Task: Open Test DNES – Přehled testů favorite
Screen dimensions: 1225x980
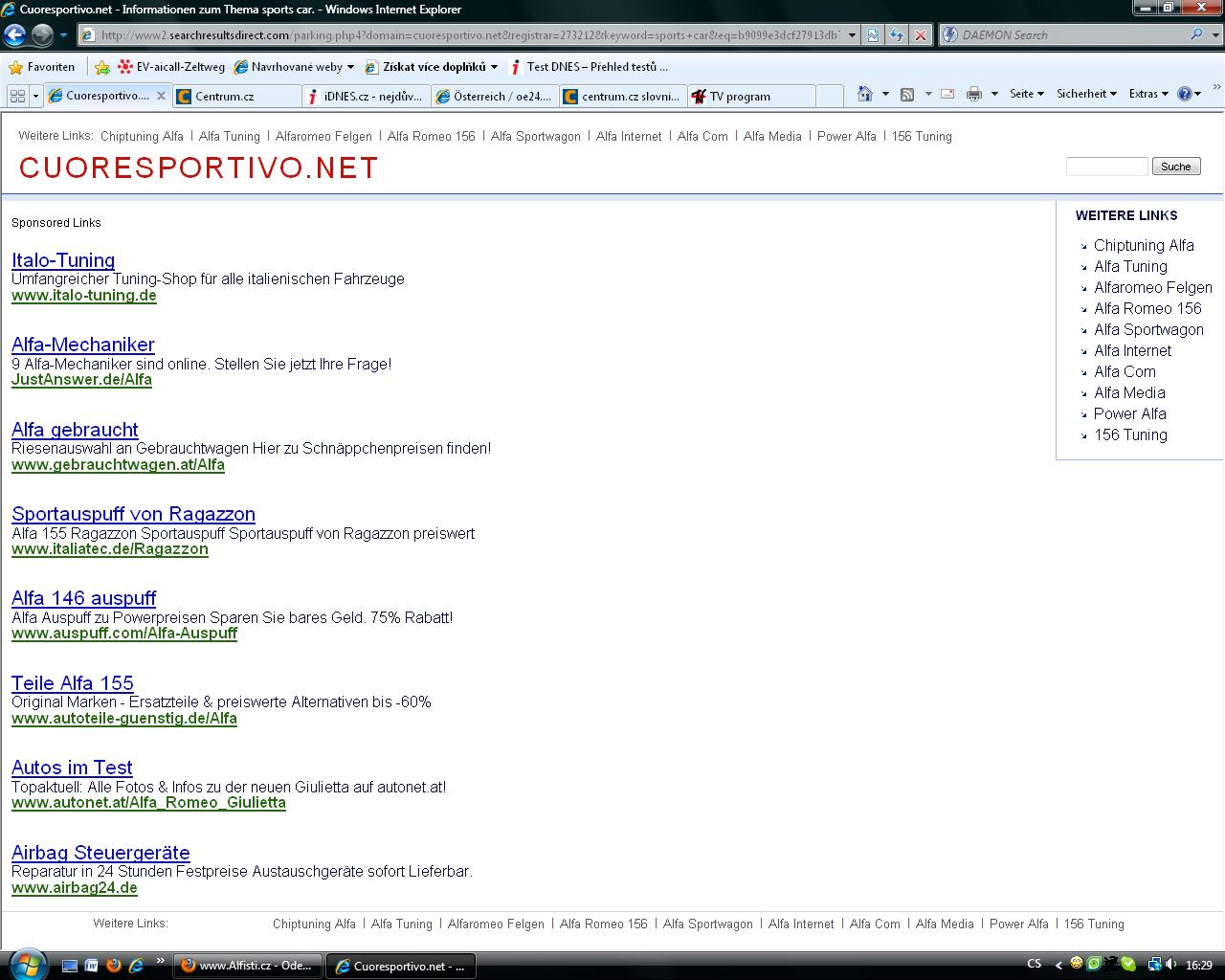Action: pyautogui.click(x=590, y=67)
